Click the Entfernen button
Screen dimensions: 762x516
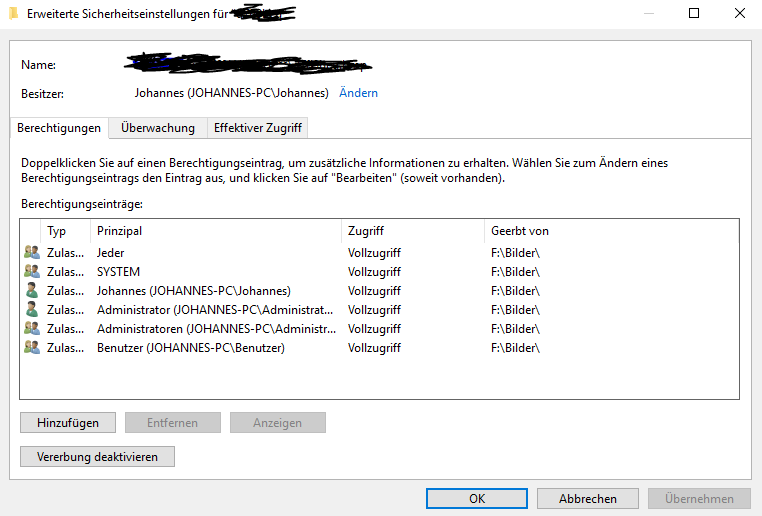coord(173,423)
